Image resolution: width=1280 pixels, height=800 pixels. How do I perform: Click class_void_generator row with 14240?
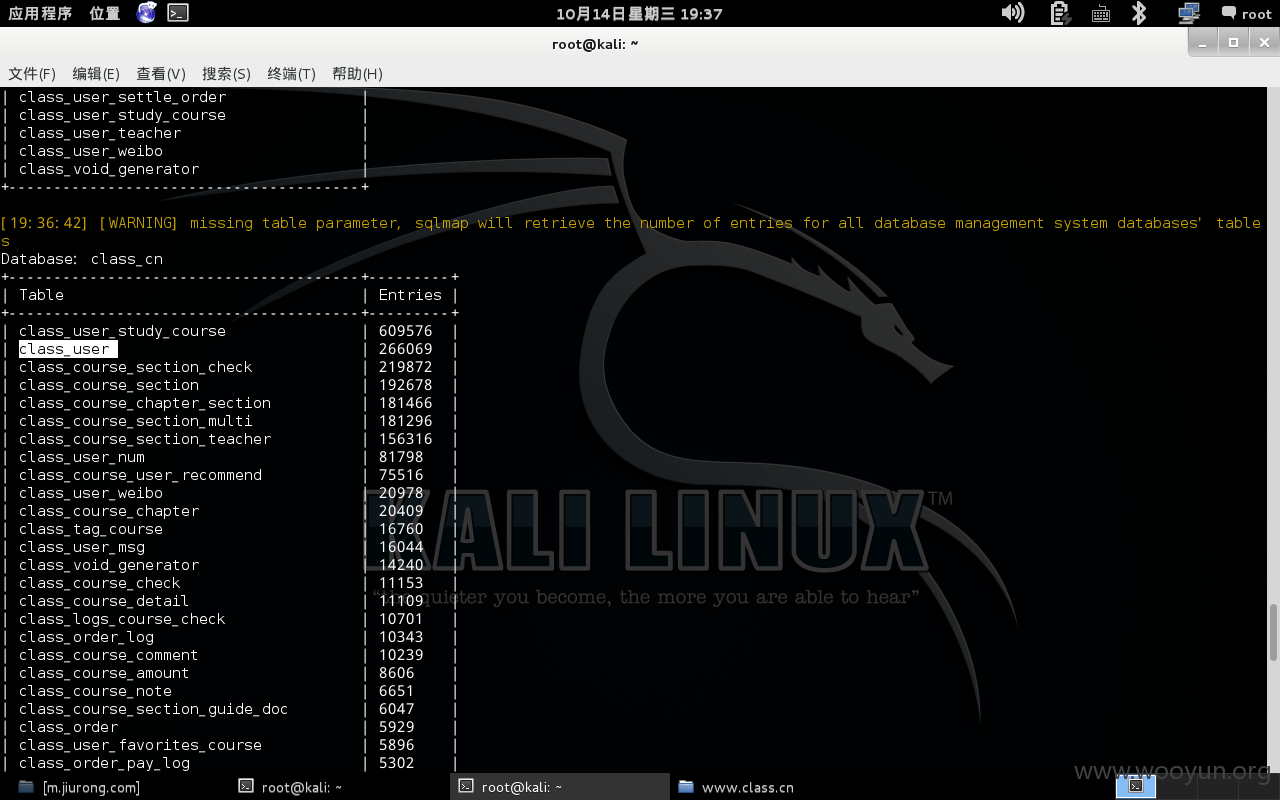pos(229,565)
